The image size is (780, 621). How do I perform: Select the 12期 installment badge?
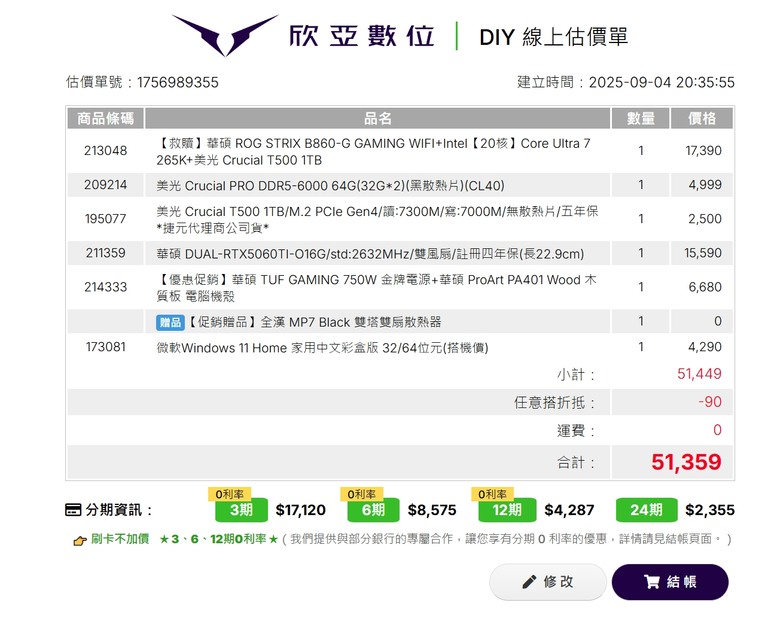(507, 510)
